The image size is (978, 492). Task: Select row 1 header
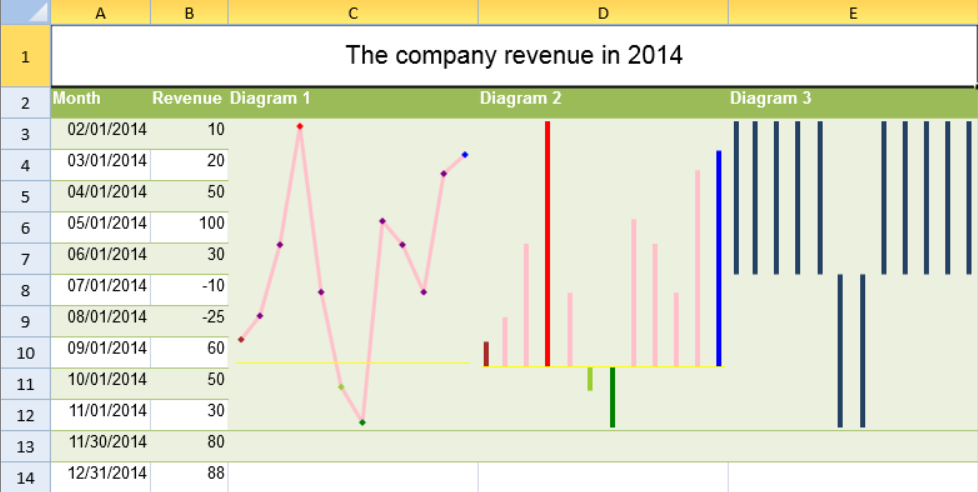coord(25,56)
